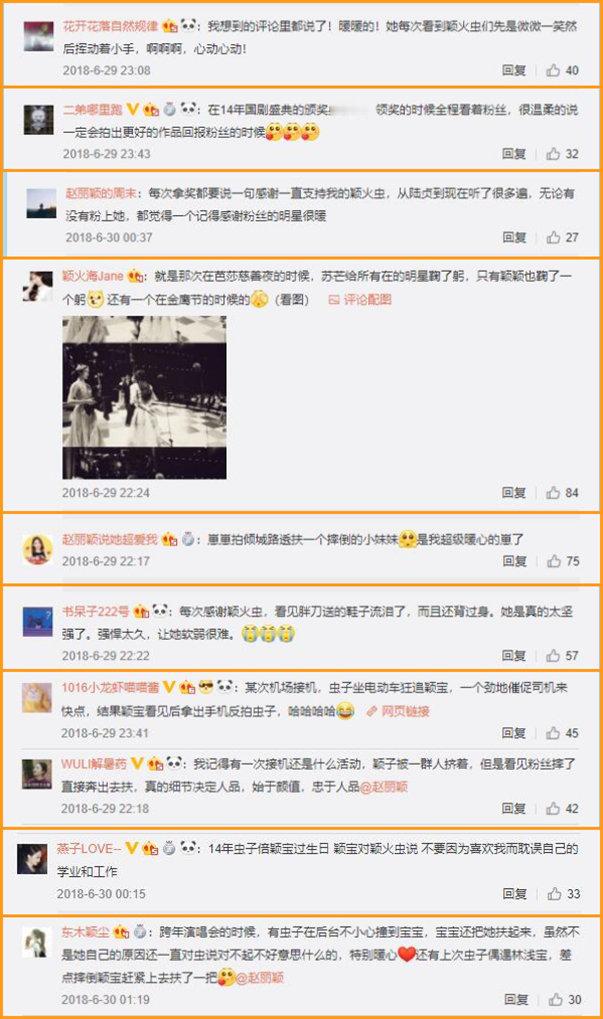This screenshot has width=603, height=1019.
Task: Open the black-and-white comment photo
Action: (x=144, y=398)
